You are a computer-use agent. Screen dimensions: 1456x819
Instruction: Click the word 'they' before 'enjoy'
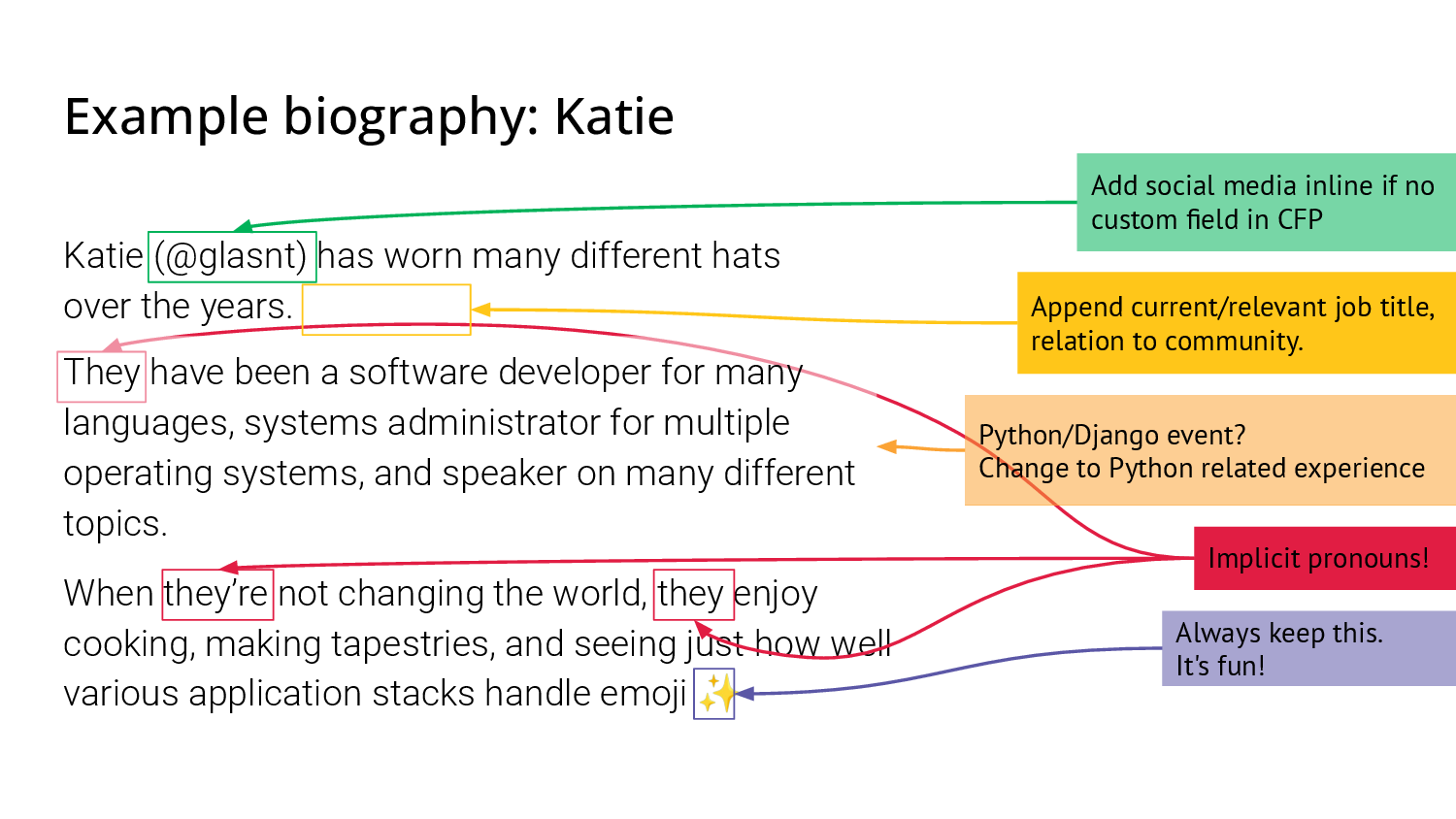[x=691, y=594]
